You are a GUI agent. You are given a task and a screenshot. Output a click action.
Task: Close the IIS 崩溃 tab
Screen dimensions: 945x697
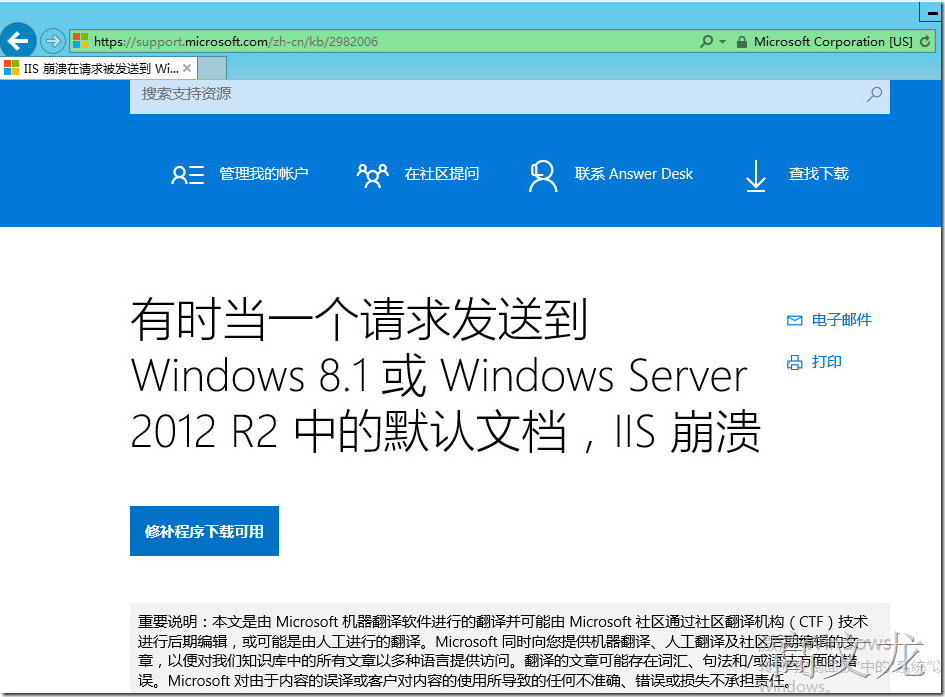pyautogui.click(x=187, y=68)
